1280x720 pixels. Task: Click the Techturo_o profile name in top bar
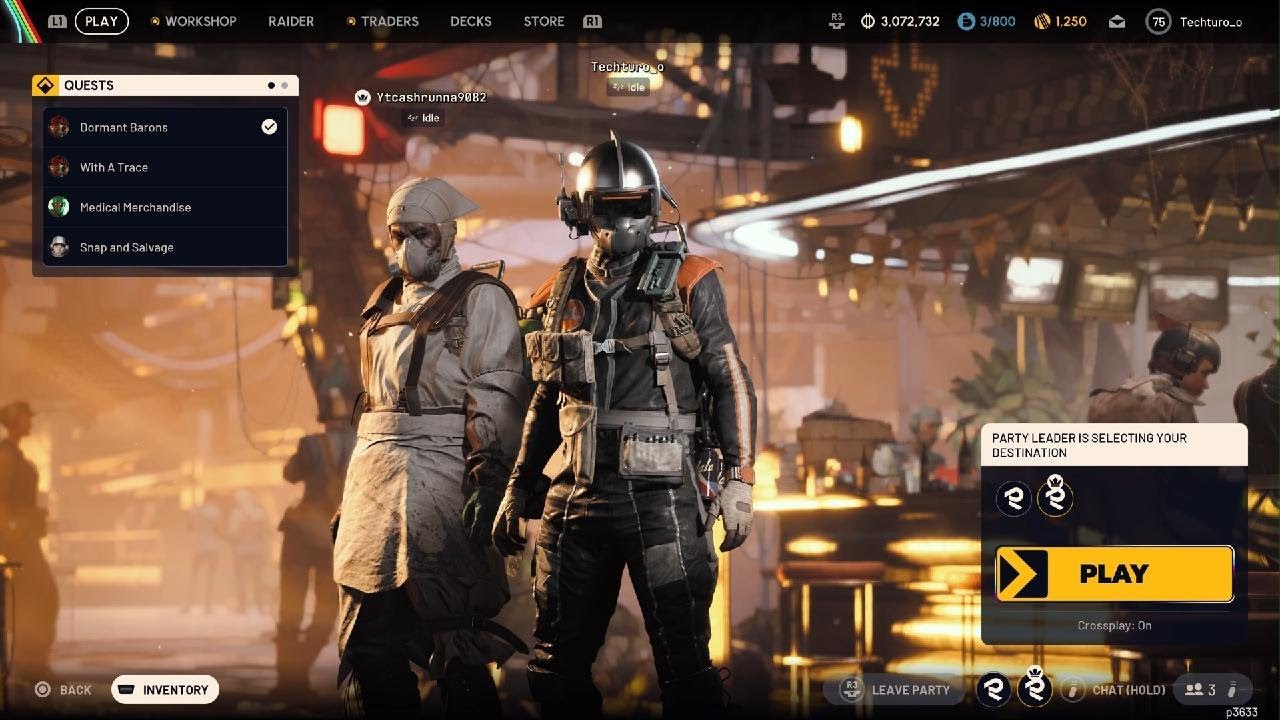[x=1211, y=21]
